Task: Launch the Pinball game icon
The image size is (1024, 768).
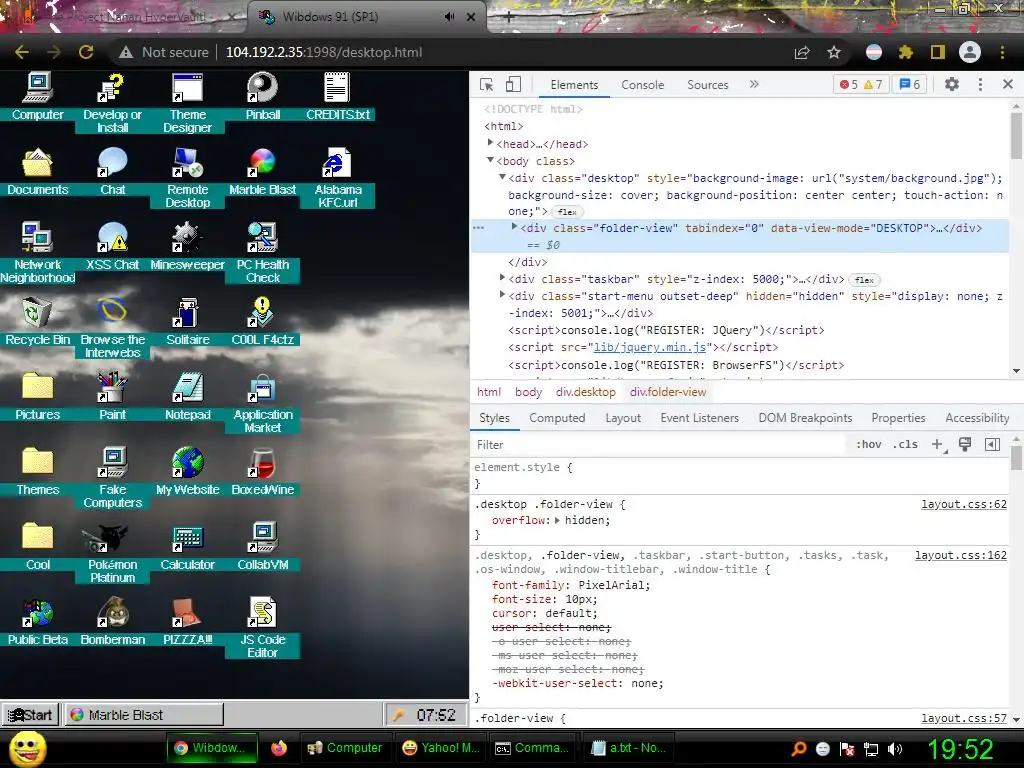Action: (263, 97)
